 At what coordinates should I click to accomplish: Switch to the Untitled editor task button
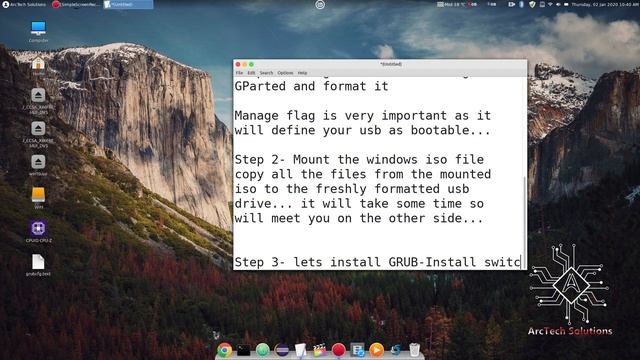click(128, 4)
